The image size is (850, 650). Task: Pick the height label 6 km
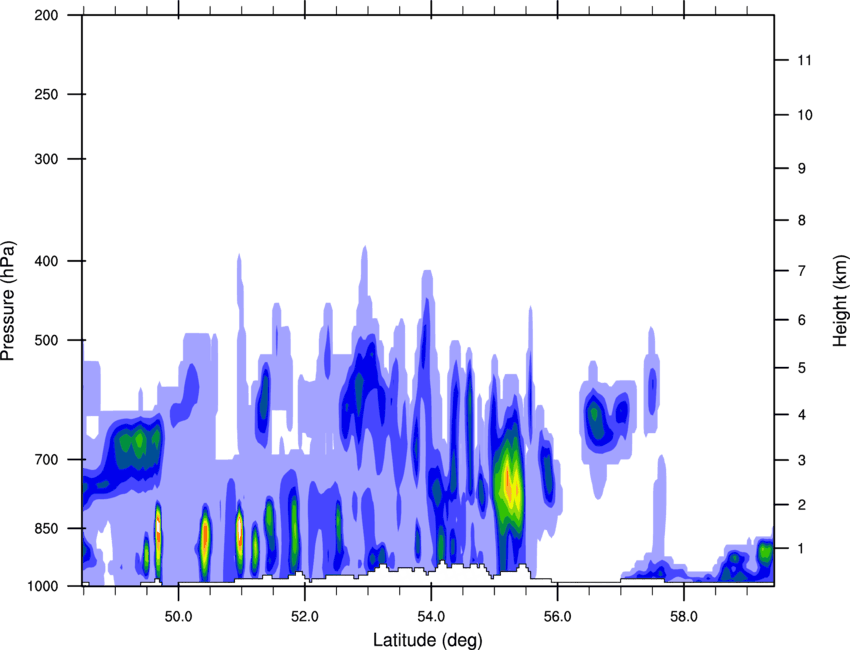(x=801, y=320)
